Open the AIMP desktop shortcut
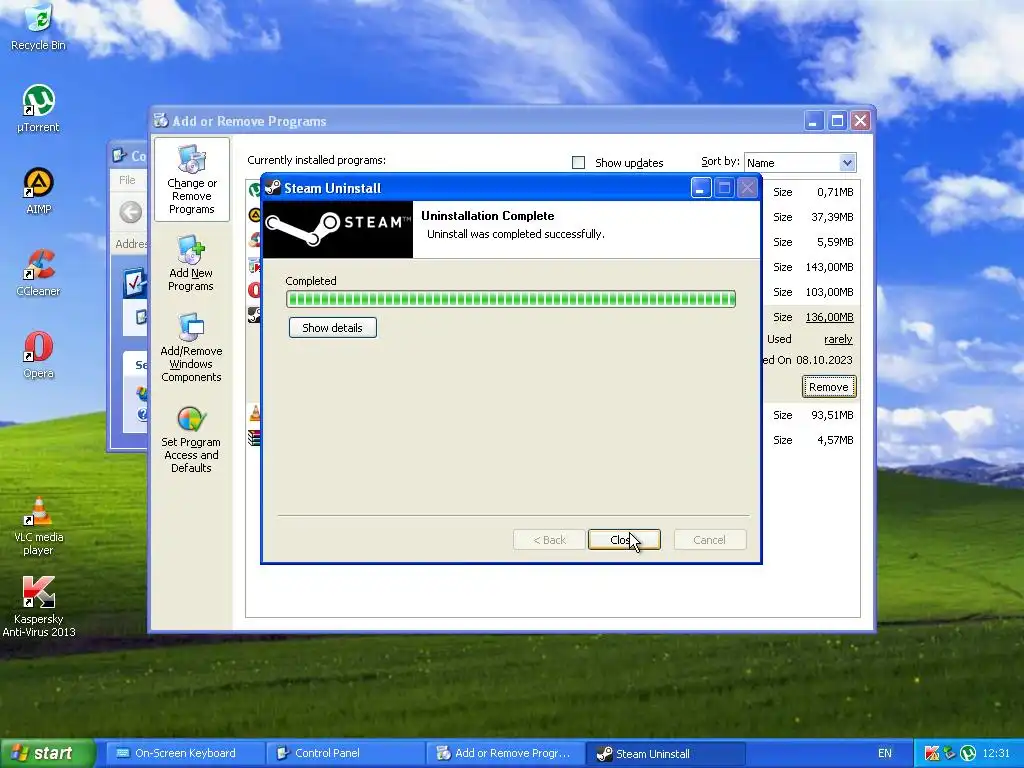Screen dimensions: 1024x768 (x=39, y=191)
